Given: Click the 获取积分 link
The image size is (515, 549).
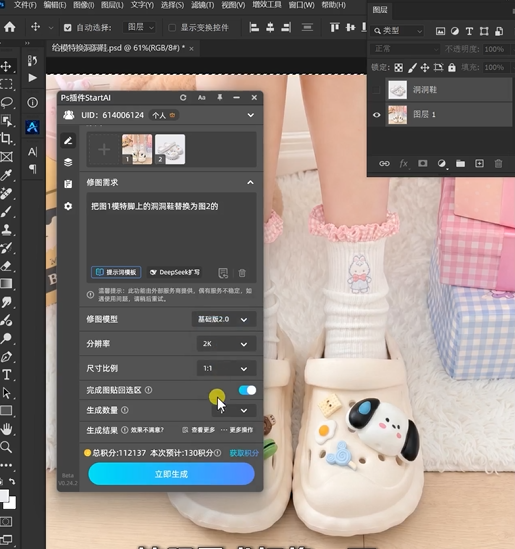Looking at the screenshot, I should coord(244,453).
